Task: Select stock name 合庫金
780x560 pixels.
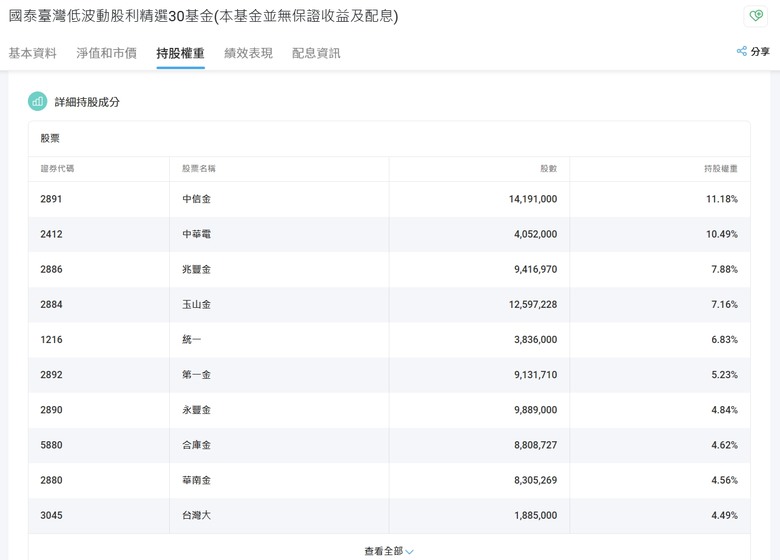Action: (x=196, y=445)
